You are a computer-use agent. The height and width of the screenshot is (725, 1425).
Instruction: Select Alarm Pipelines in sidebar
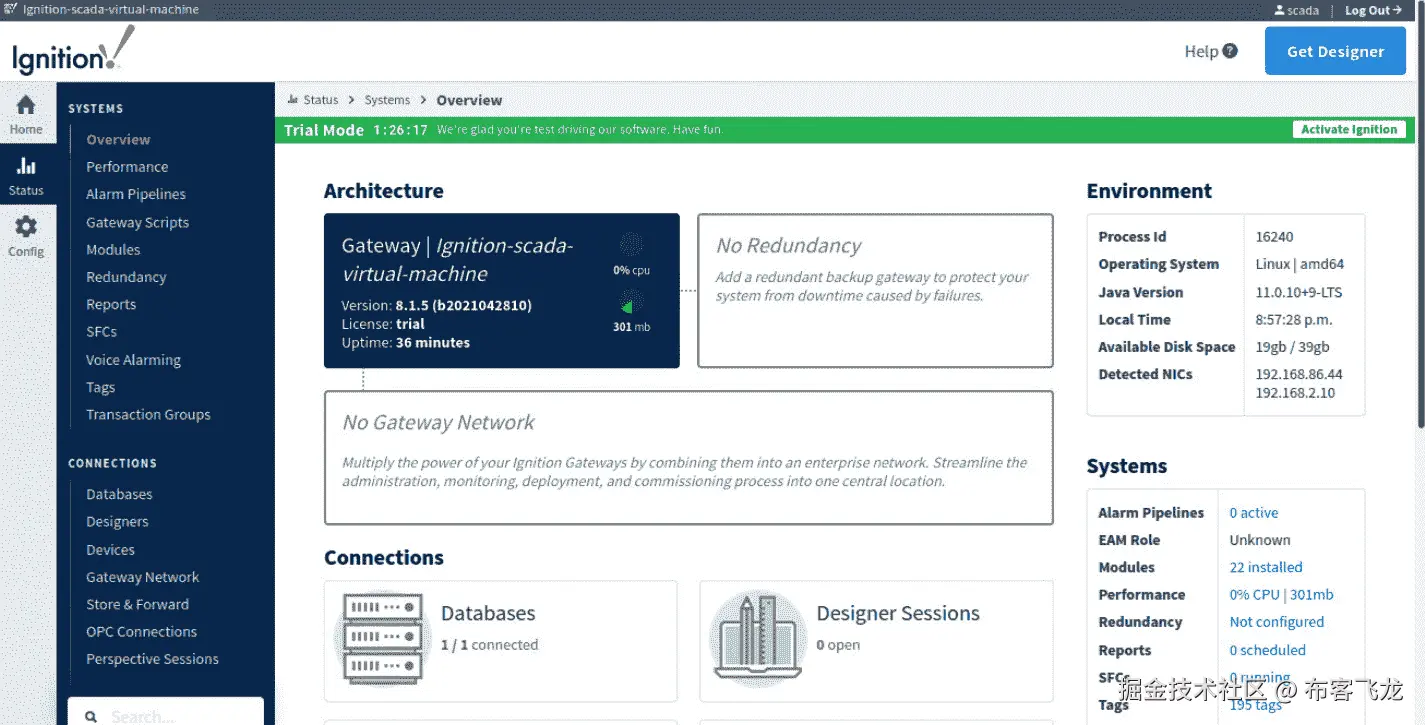[x=136, y=194]
